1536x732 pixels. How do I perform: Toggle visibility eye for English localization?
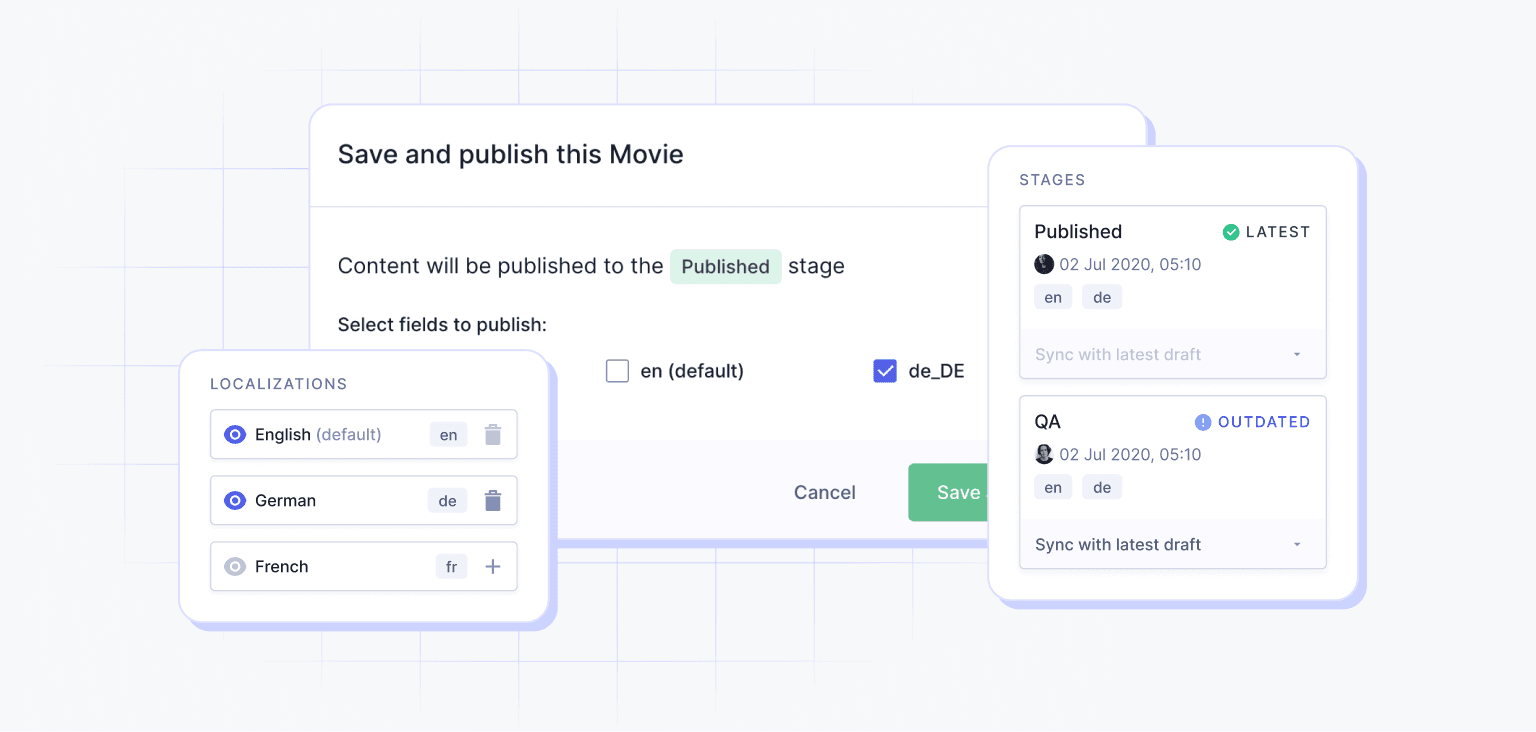pos(235,435)
